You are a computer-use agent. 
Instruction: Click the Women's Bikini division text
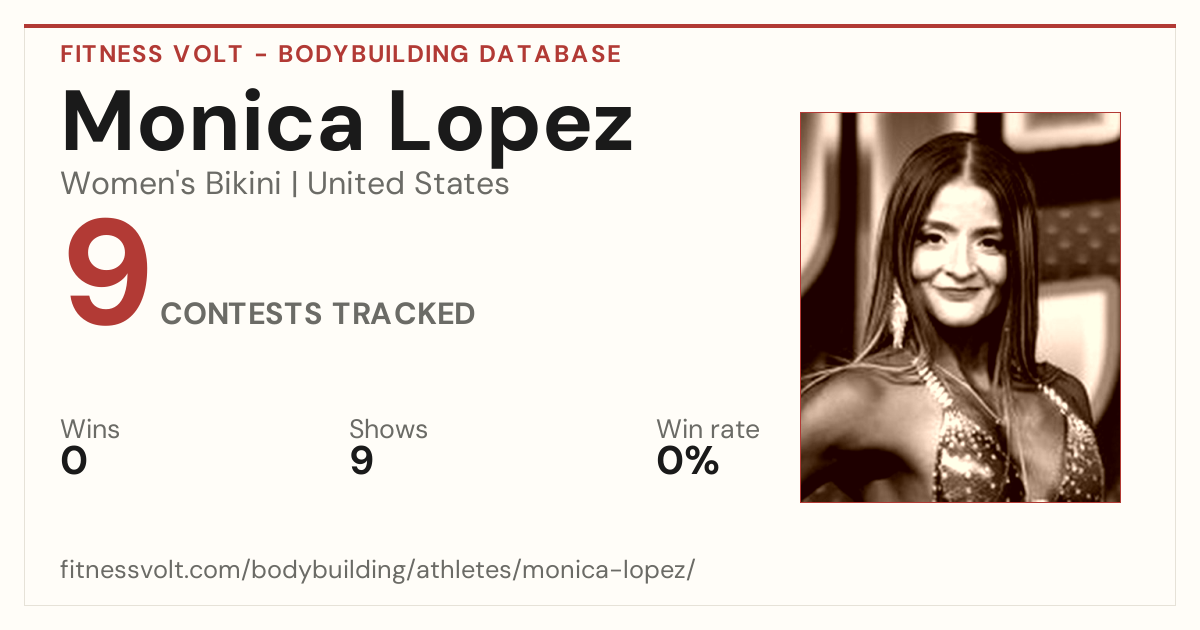(171, 184)
